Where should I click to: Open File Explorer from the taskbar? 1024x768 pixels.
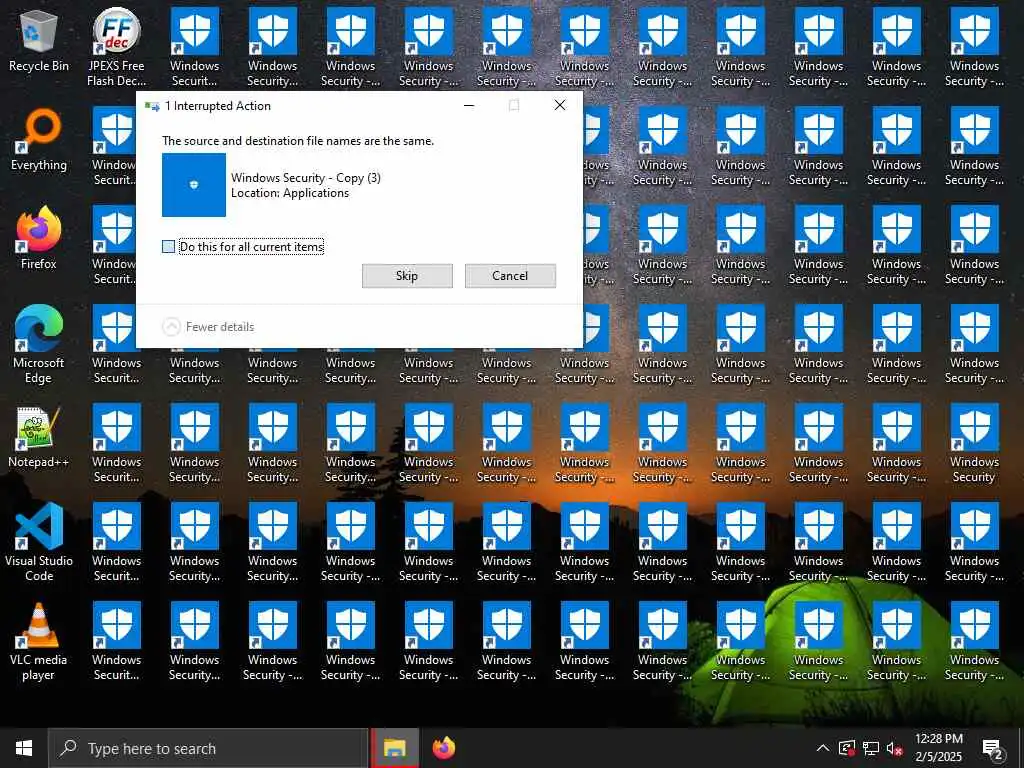[394, 748]
